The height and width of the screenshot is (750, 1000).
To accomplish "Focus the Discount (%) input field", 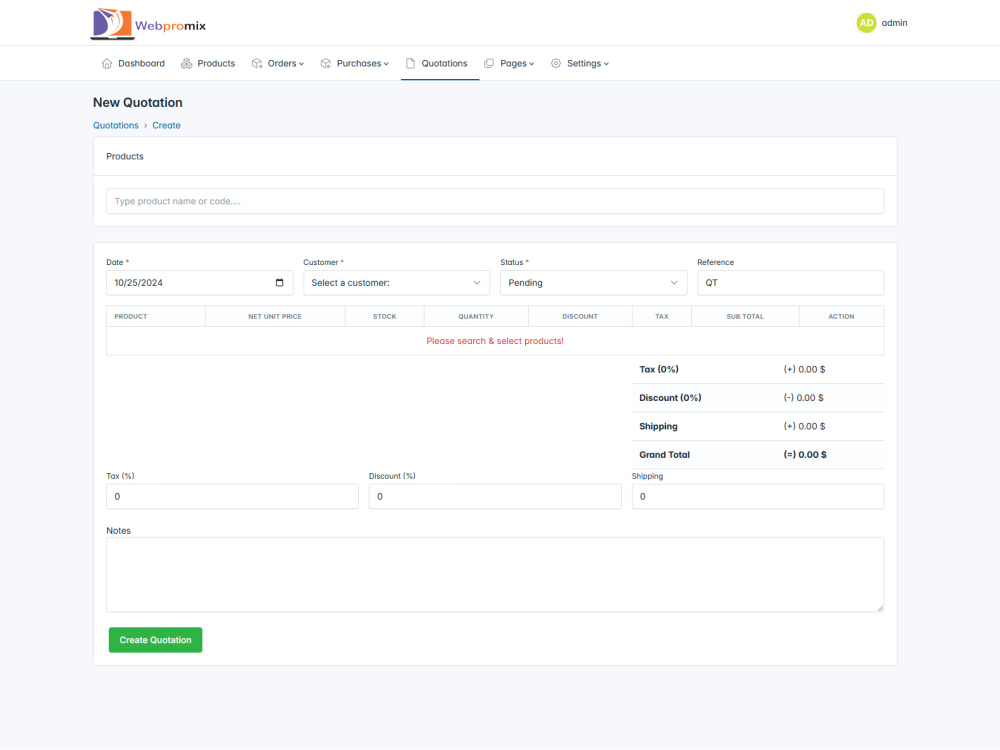I will click(495, 496).
